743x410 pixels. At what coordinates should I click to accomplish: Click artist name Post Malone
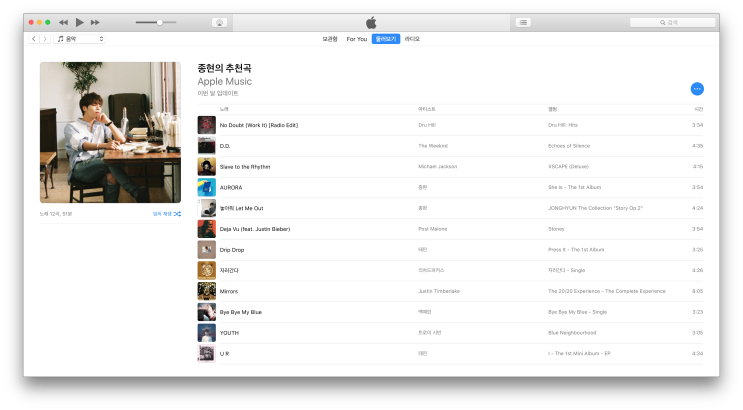[x=433, y=229]
